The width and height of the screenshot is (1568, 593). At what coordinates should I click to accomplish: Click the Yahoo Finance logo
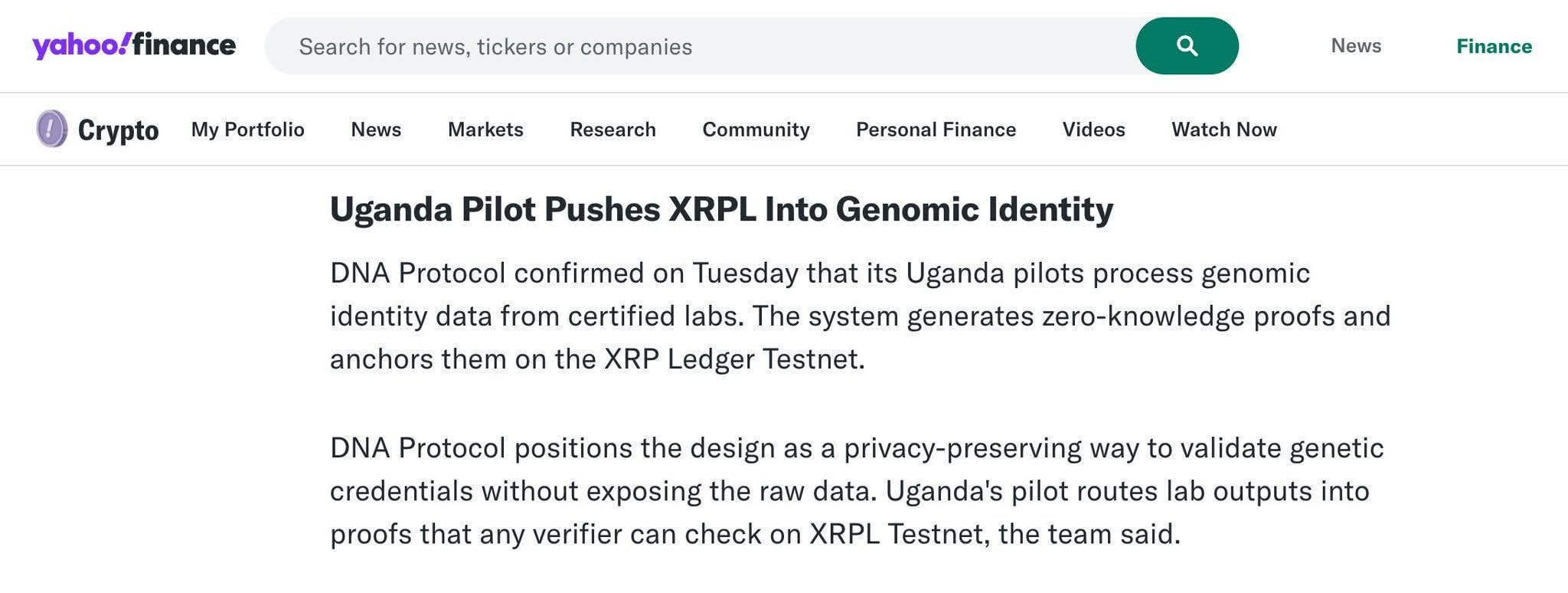[x=134, y=46]
